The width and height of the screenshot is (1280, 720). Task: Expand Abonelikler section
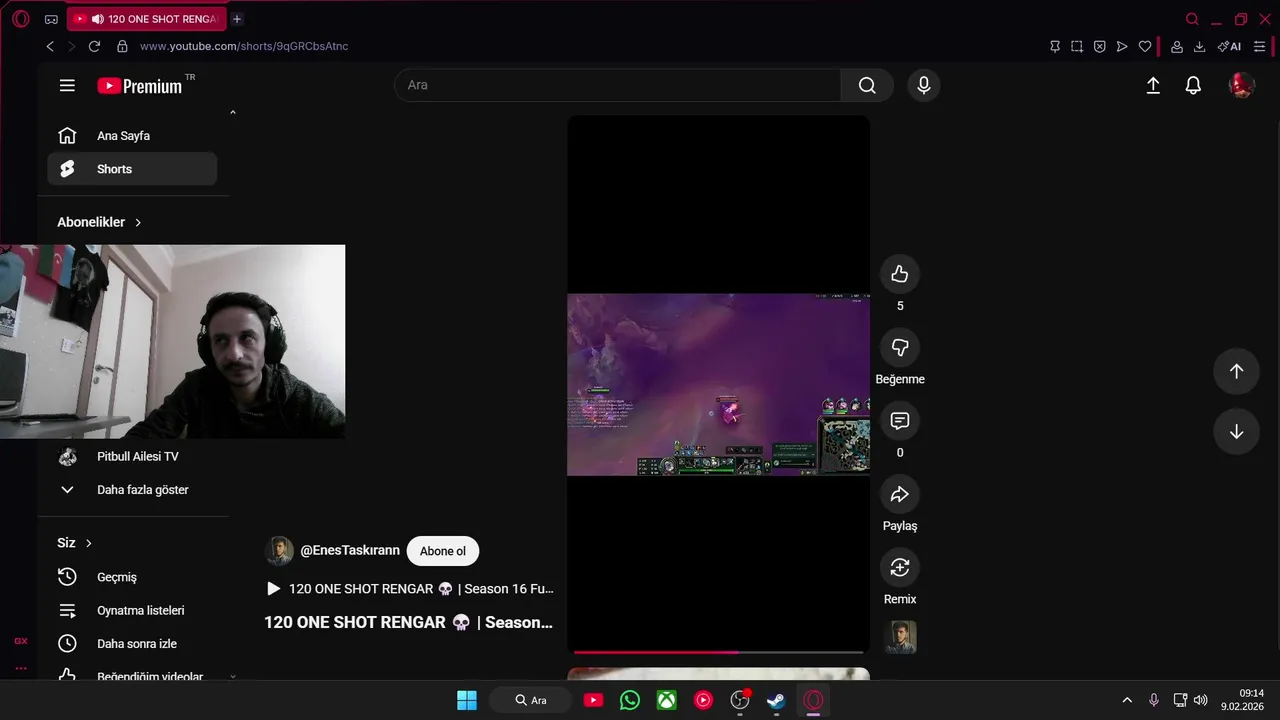[99, 222]
